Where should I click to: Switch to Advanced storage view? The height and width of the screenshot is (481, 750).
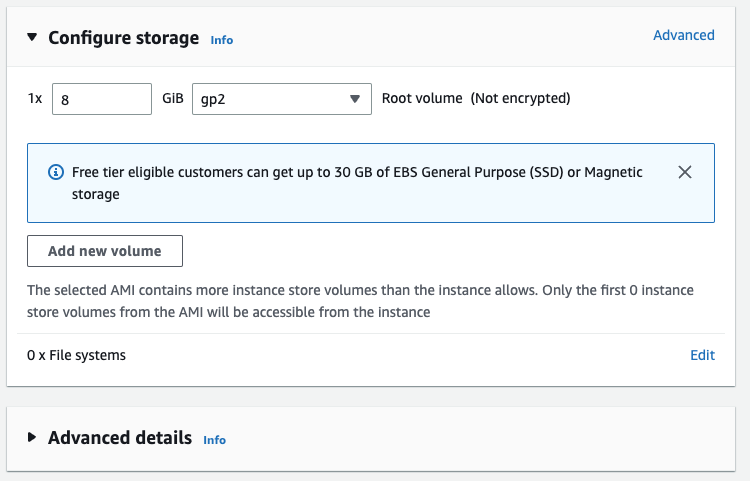(x=683, y=35)
